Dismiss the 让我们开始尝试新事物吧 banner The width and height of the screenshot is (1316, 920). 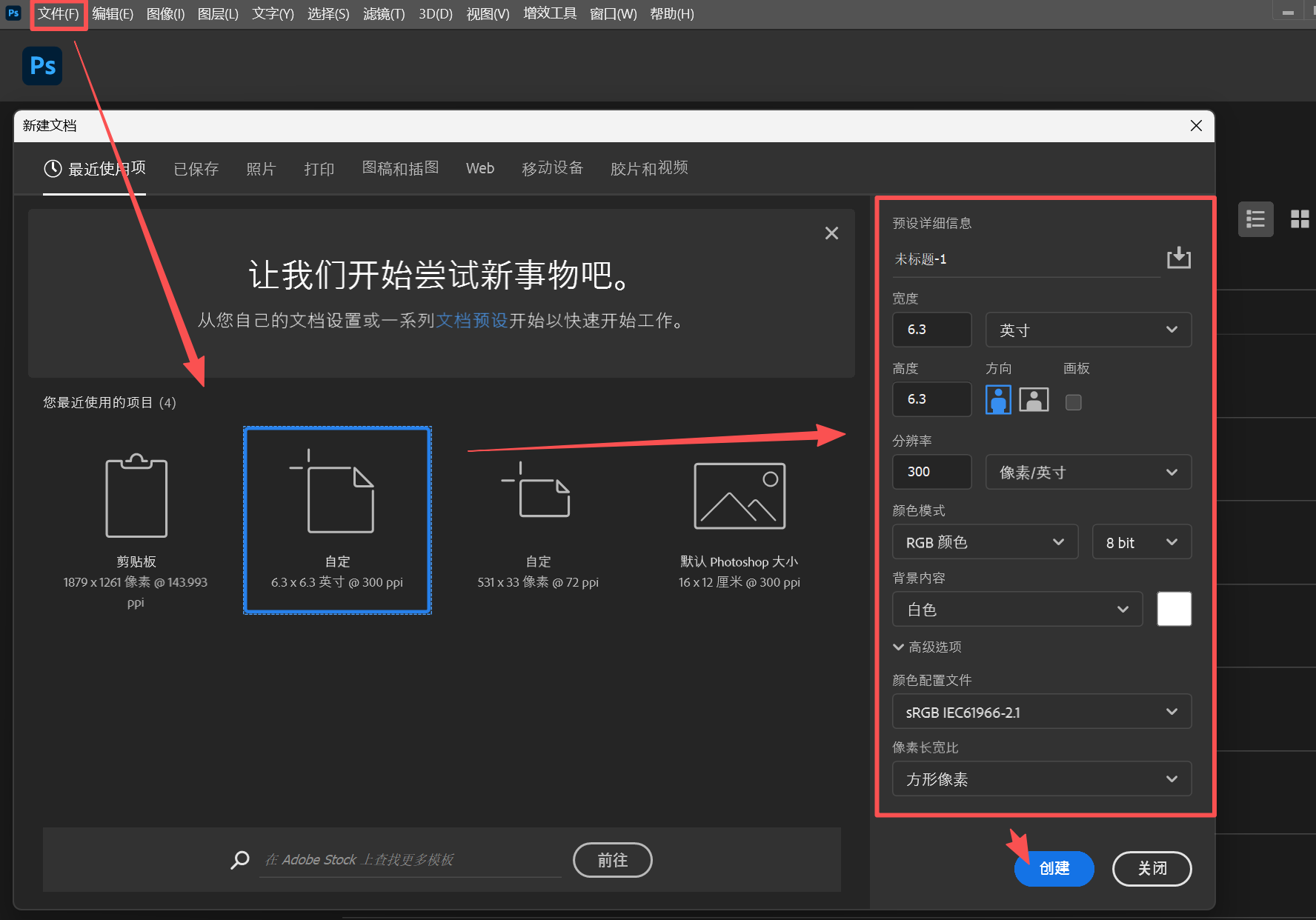point(831,233)
